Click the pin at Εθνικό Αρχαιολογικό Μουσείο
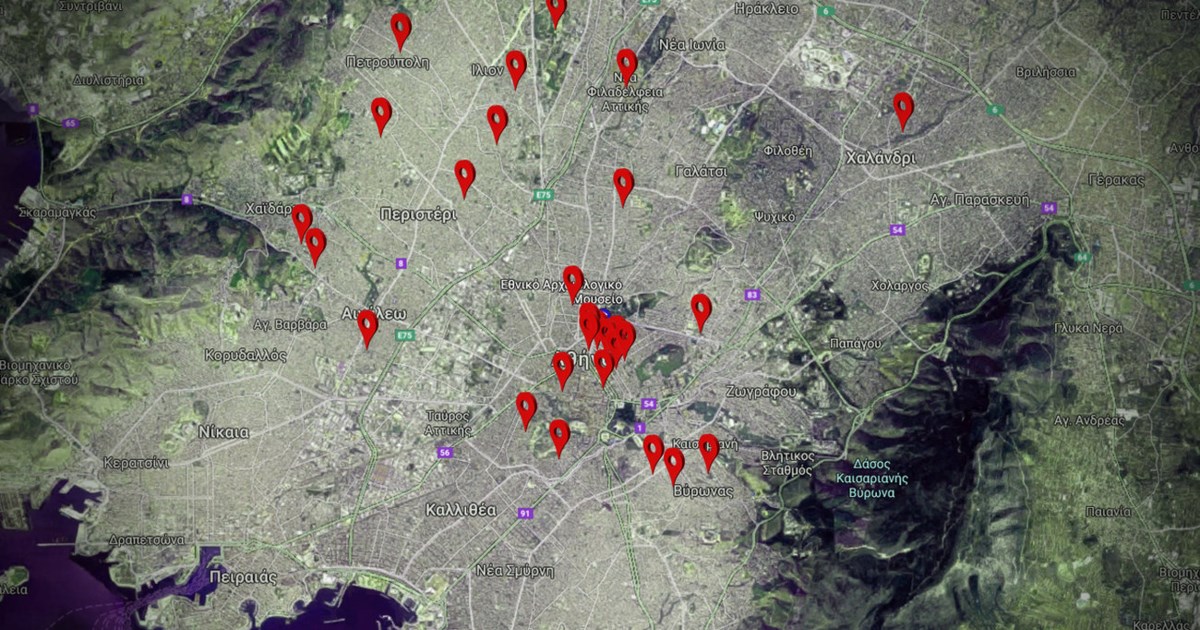 [x=573, y=282]
